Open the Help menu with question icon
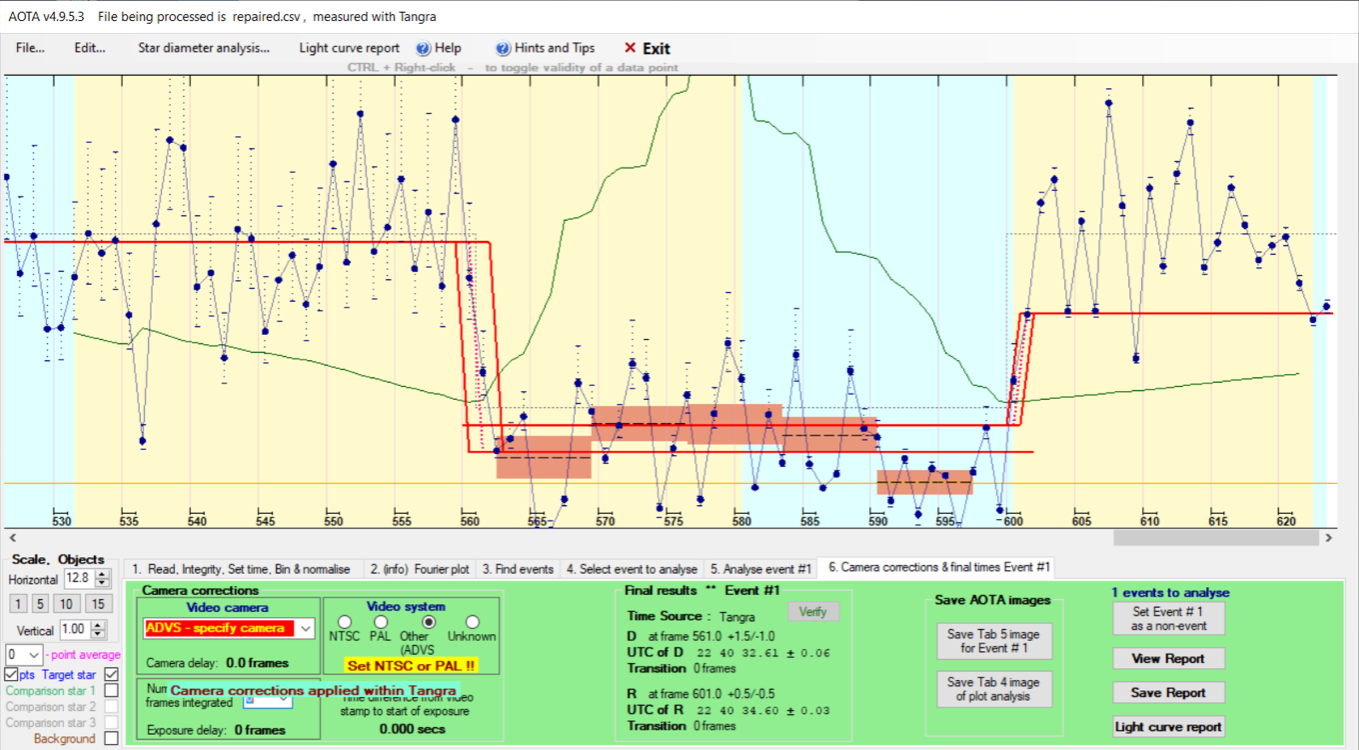The height and width of the screenshot is (750, 1359). [438, 48]
